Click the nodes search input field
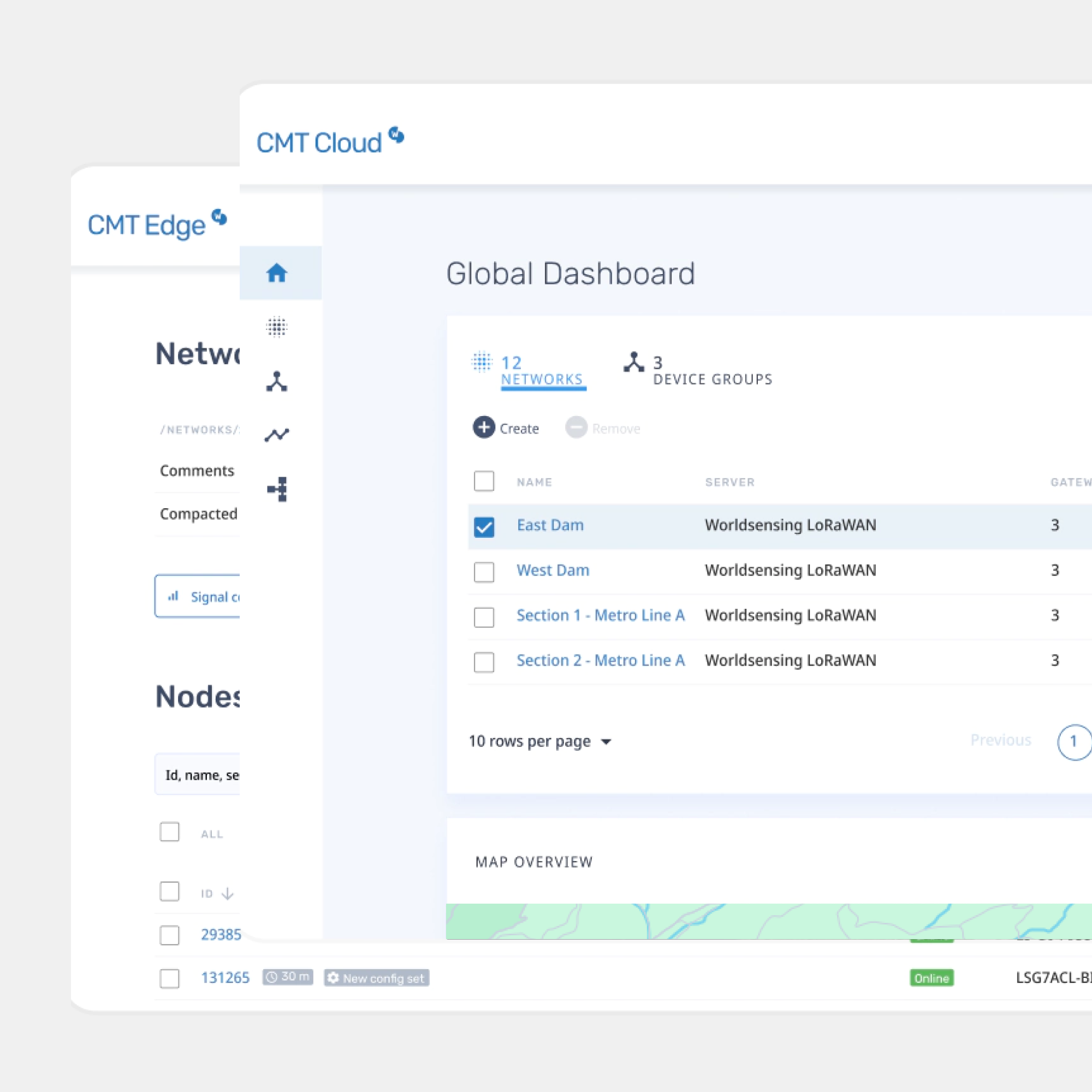Image resolution: width=1092 pixels, height=1092 pixels. [199, 774]
